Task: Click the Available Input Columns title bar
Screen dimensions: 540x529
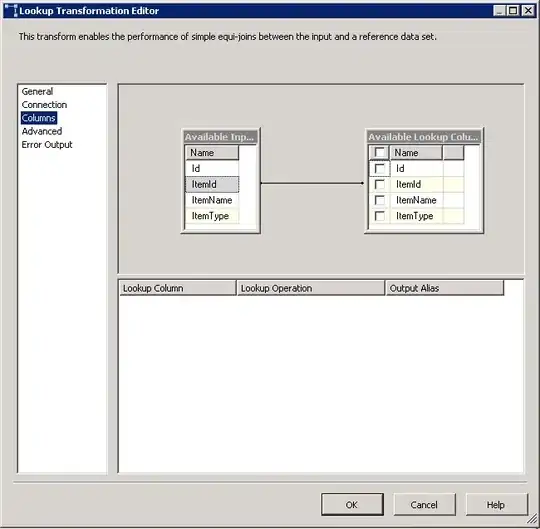Action: 220,137
